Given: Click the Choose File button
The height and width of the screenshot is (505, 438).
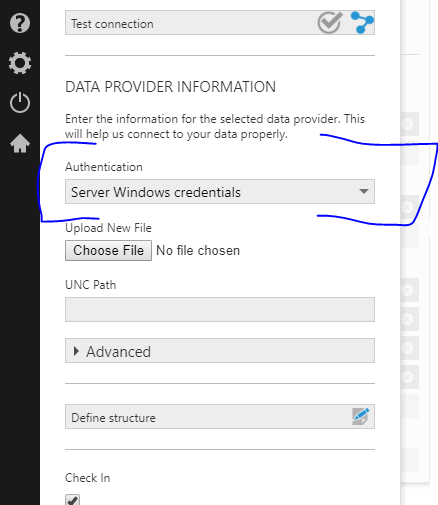Looking at the screenshot, I should click(x=108, y=250).
